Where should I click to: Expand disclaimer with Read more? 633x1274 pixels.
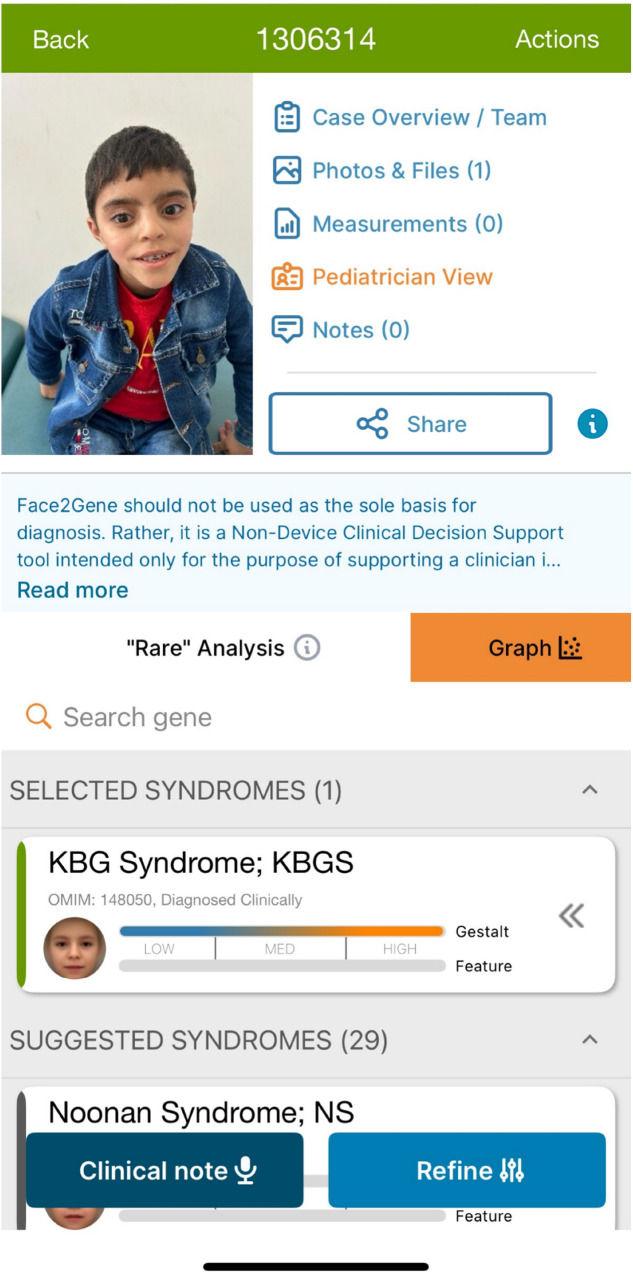73,590
